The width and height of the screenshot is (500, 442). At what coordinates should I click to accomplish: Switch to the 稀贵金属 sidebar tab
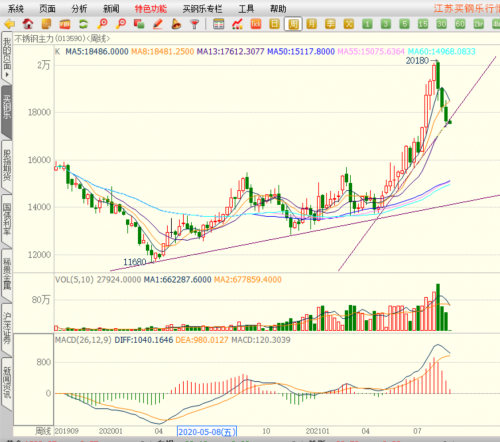(7, 274)
